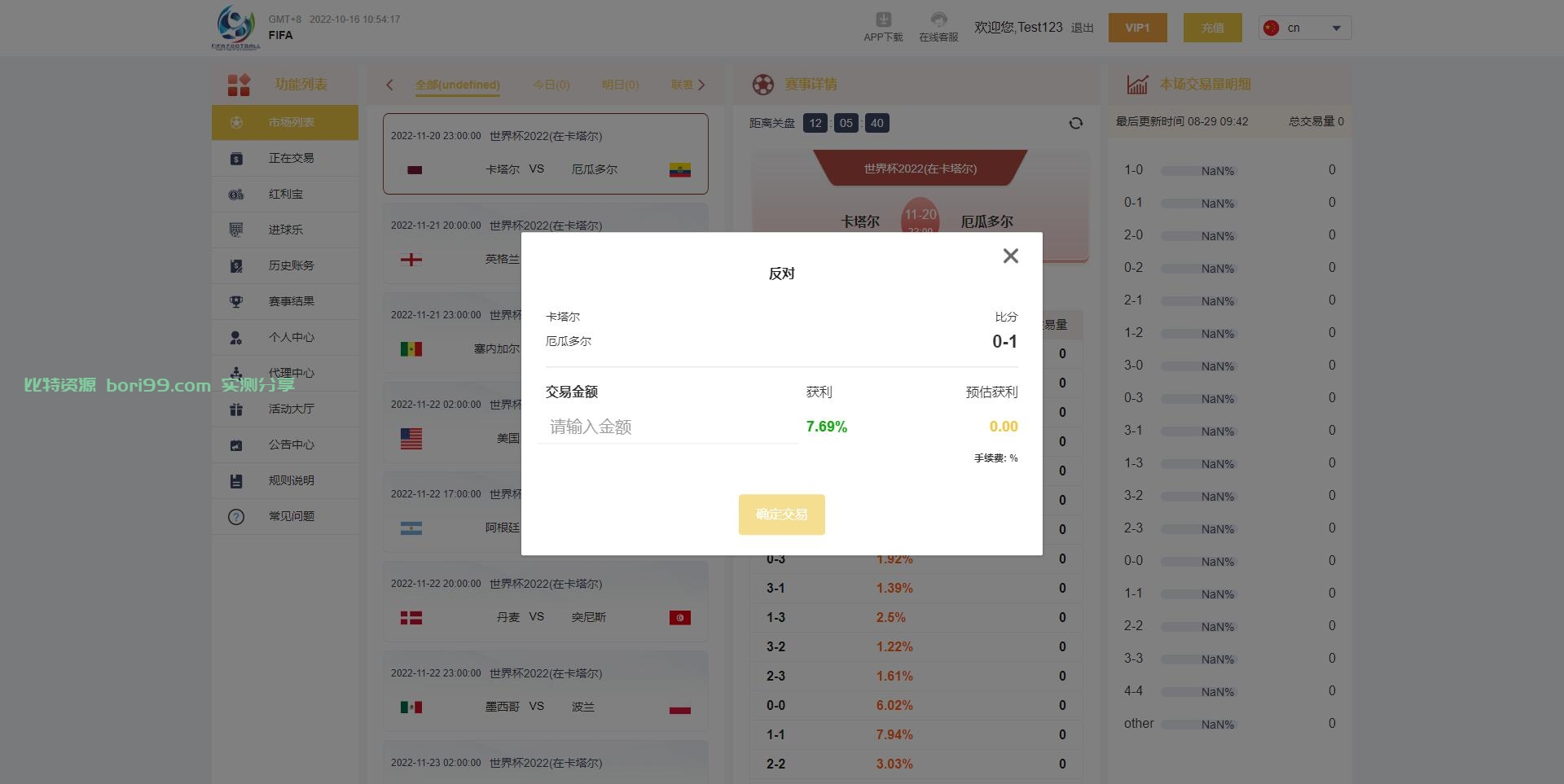Click the 常见问题 question mark icon
The height and width of the screenshot is (784, 1564).
pos(236,516)
